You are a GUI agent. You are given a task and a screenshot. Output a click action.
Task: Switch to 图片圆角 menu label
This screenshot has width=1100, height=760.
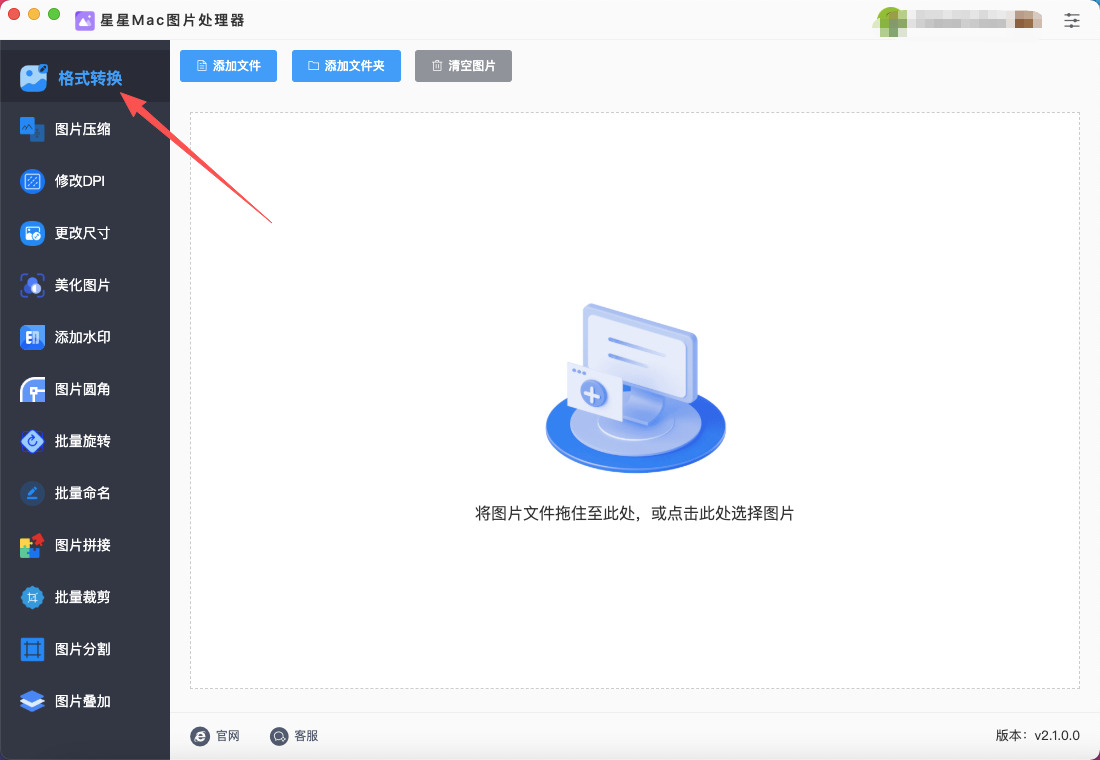click(x=83, y=389)
